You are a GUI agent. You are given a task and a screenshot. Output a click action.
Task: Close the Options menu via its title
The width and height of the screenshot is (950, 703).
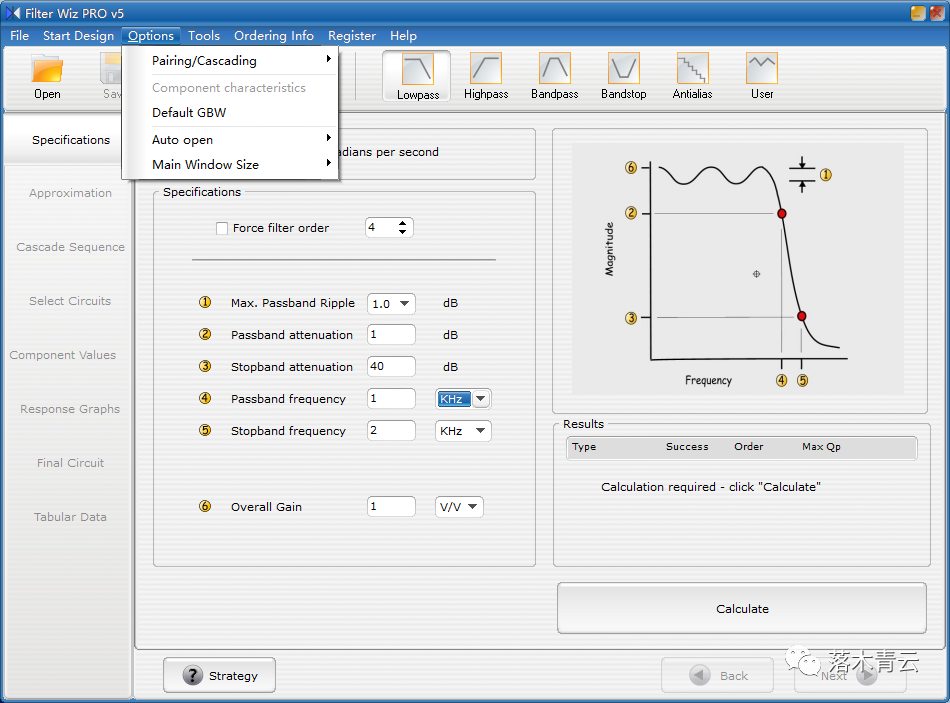(x=151, y=36)
